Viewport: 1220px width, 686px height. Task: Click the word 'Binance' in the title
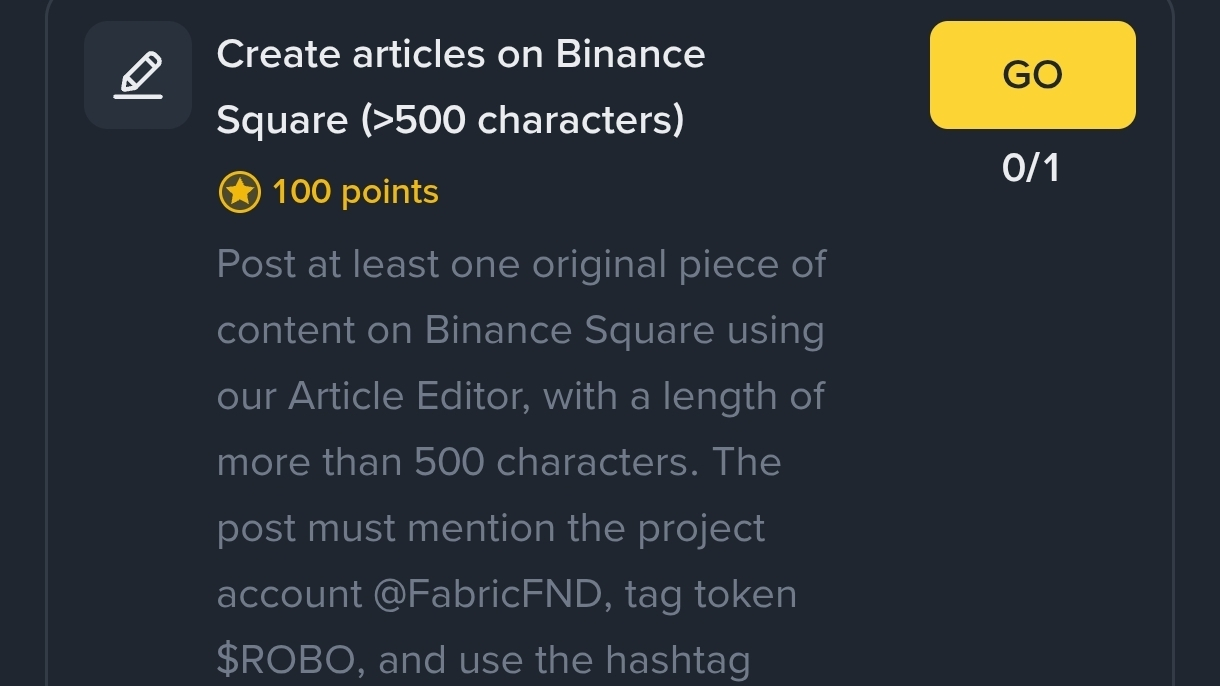(630, 54)
